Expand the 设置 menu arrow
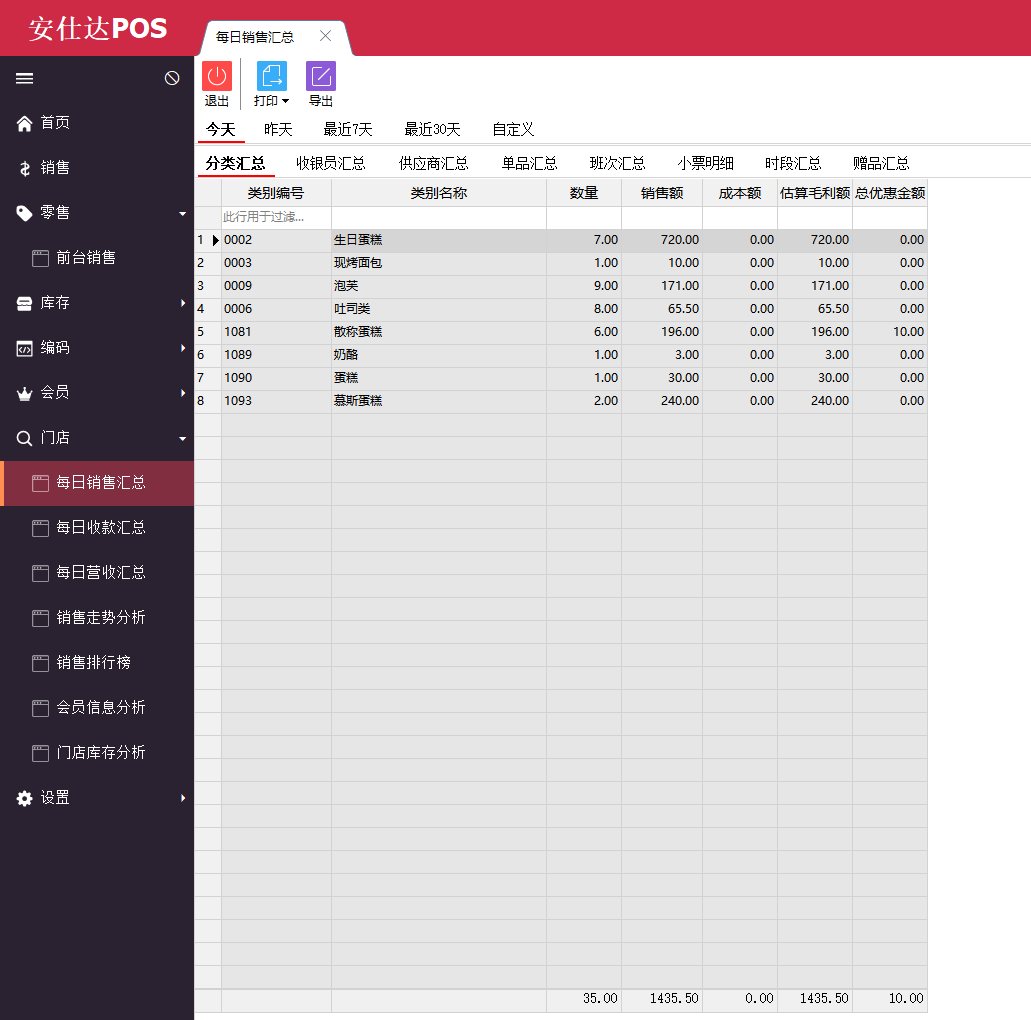The image size is (1031, 1020). point(183,798)
